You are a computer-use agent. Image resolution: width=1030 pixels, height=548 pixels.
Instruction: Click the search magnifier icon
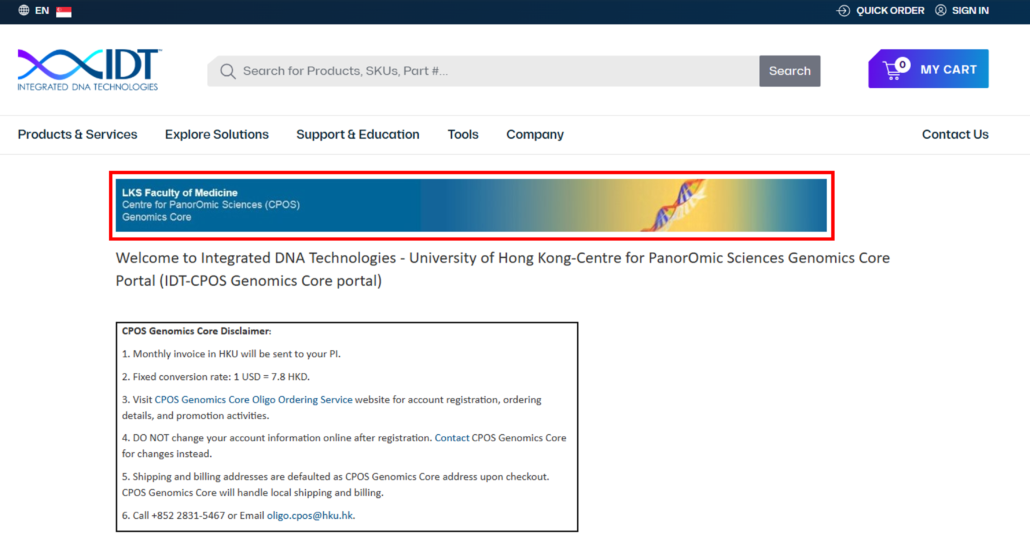pos(227,71)
